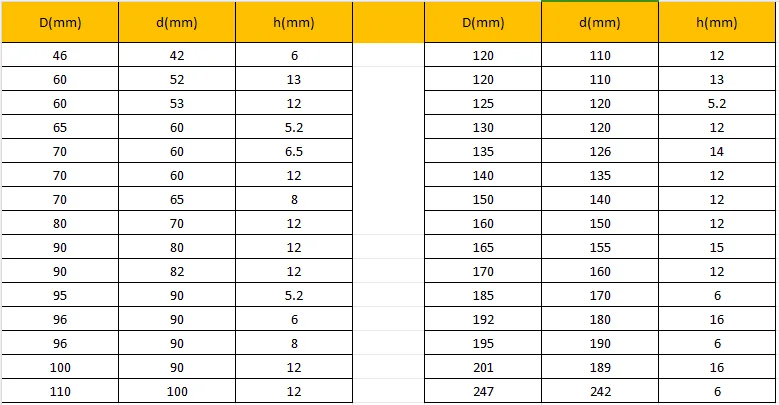Click the left cell containing 110

(x=60, y=391)
